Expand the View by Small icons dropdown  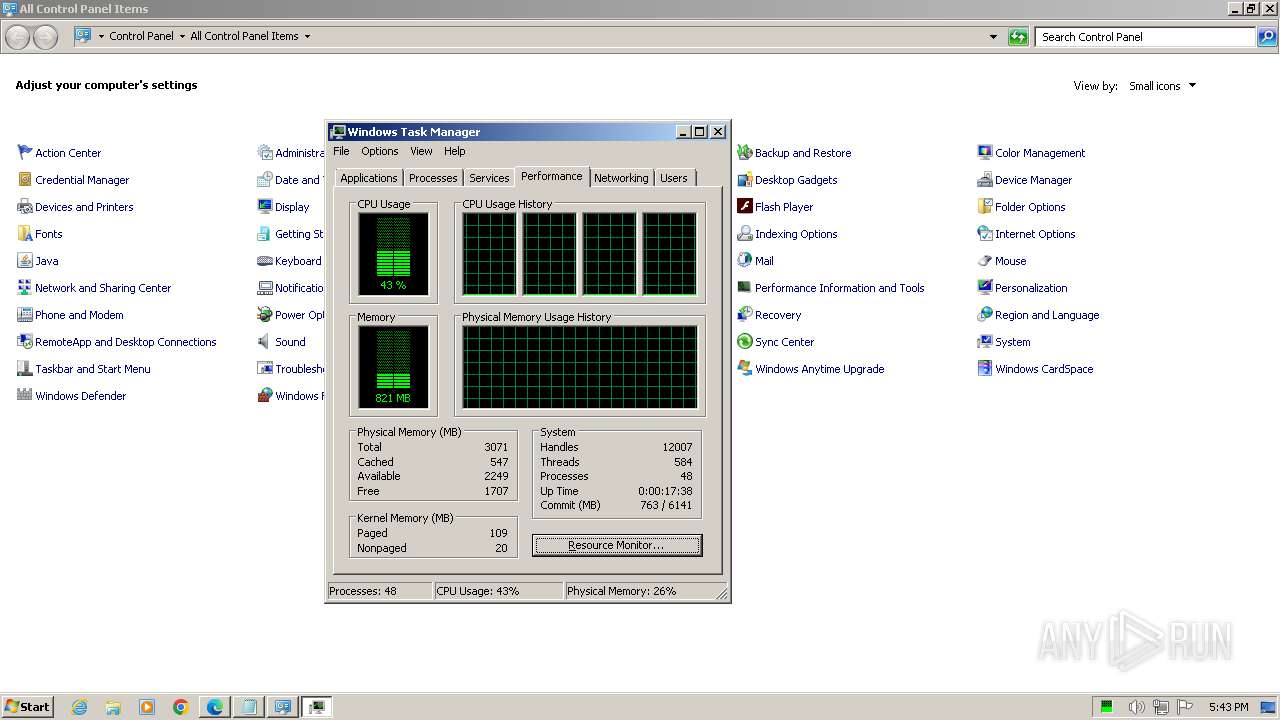pyautogui.click(x=1162, y=86)
